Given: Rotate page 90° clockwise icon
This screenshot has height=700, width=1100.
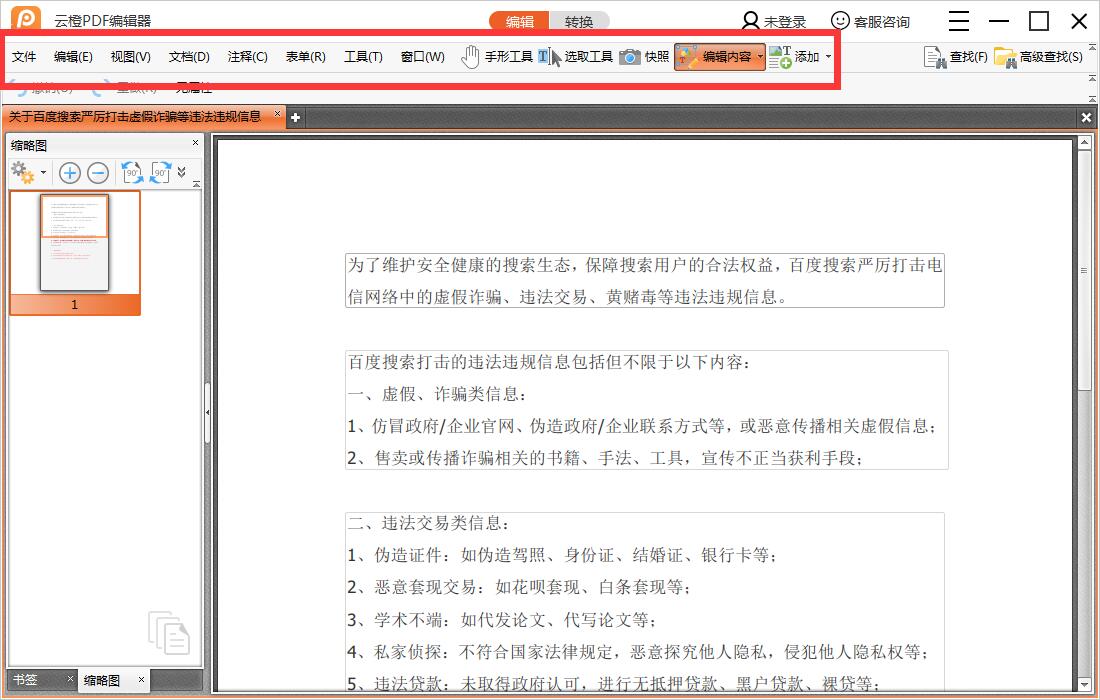Looking at the screenshot, I should [x=160, y=173].
